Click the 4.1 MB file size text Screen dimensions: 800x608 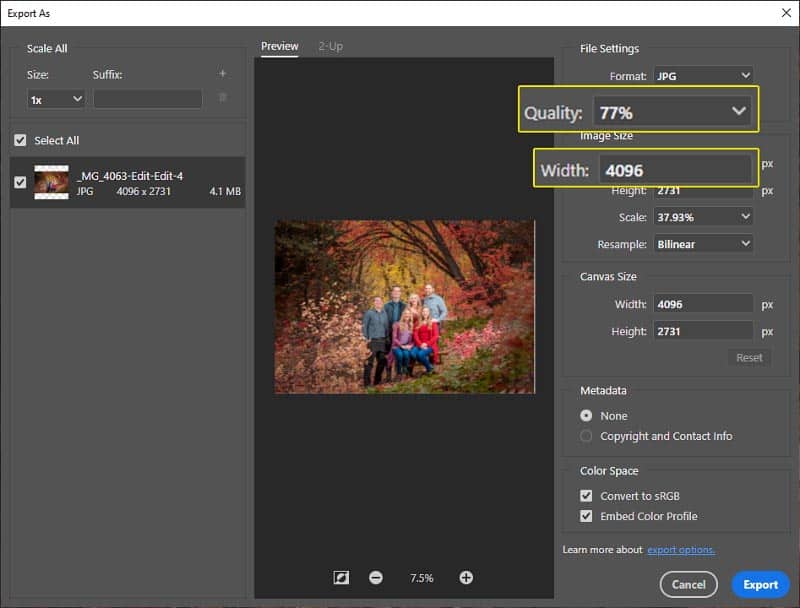click(225, 191)
